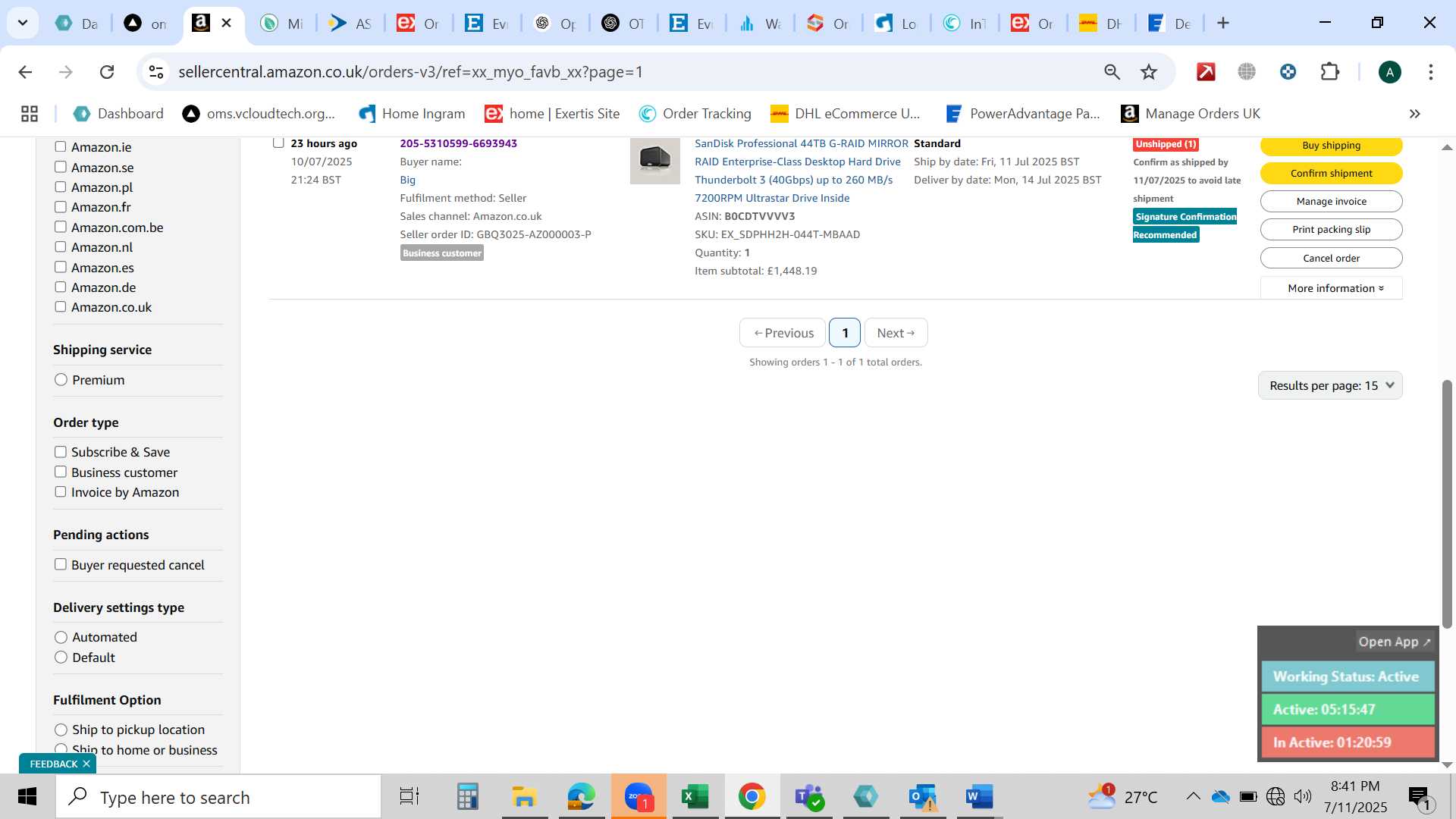This screenshot has width=1456, height=819.
Task: Tick Buyer requested cancel checkbox
Action: click(61, 564)
